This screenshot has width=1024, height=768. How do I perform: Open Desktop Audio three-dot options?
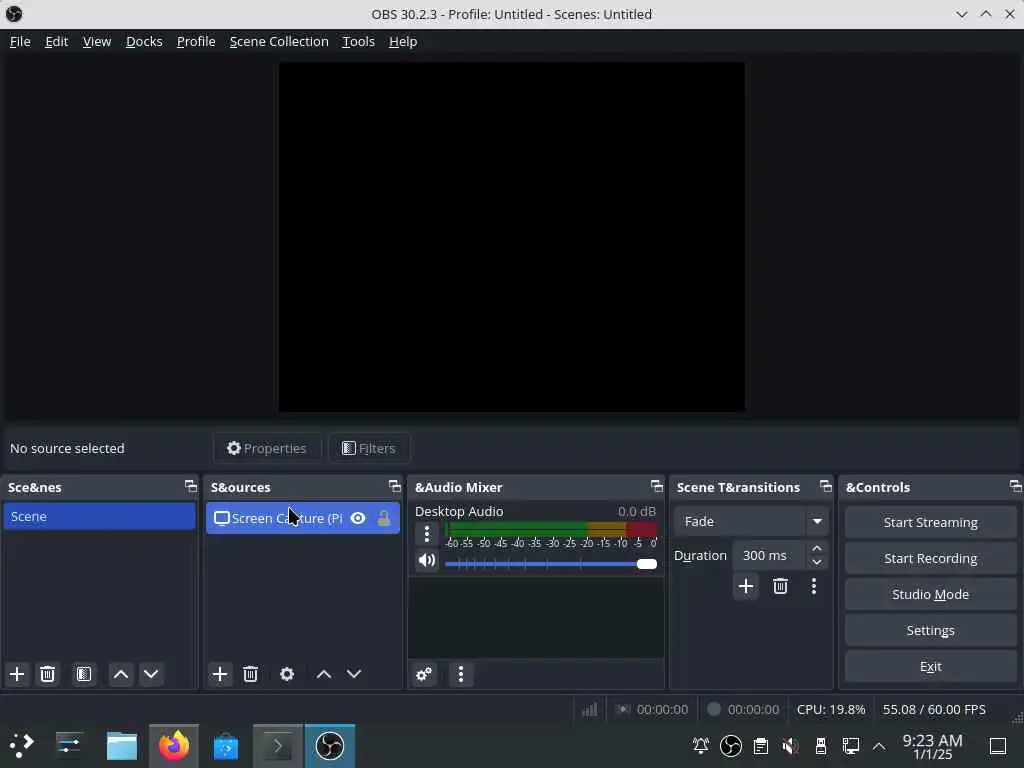pyautogui.click(x=427, y=534)
